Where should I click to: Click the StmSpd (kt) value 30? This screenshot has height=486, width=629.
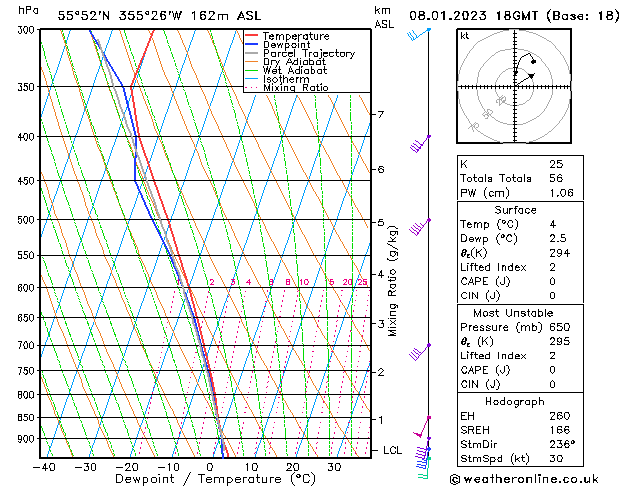556,459
